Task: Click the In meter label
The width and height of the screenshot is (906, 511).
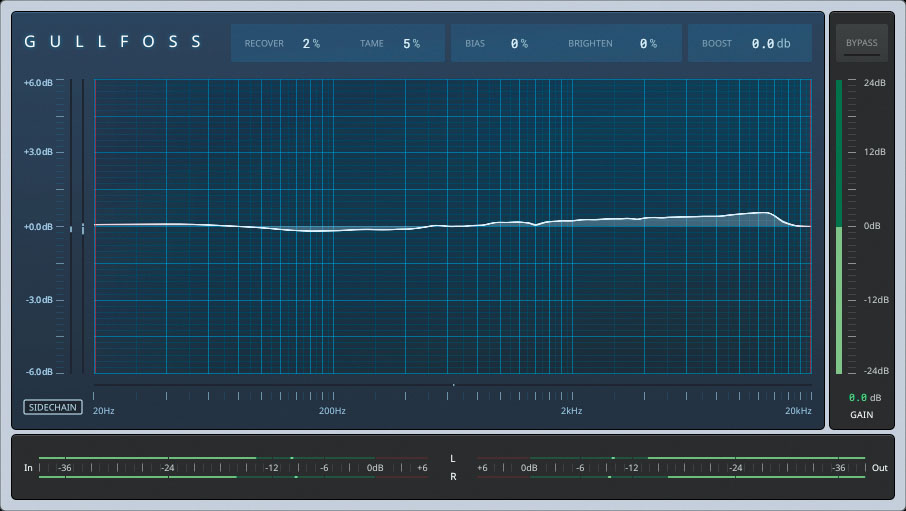Action: pyautogui.click(x=28, y=468)
